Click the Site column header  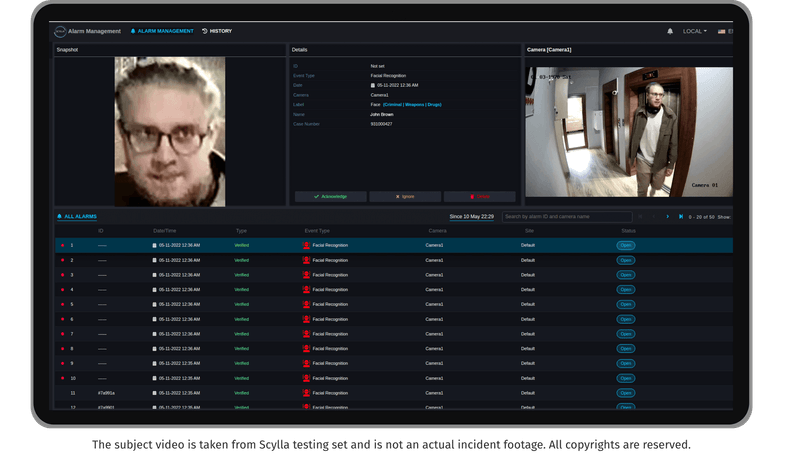coord(529,231)
